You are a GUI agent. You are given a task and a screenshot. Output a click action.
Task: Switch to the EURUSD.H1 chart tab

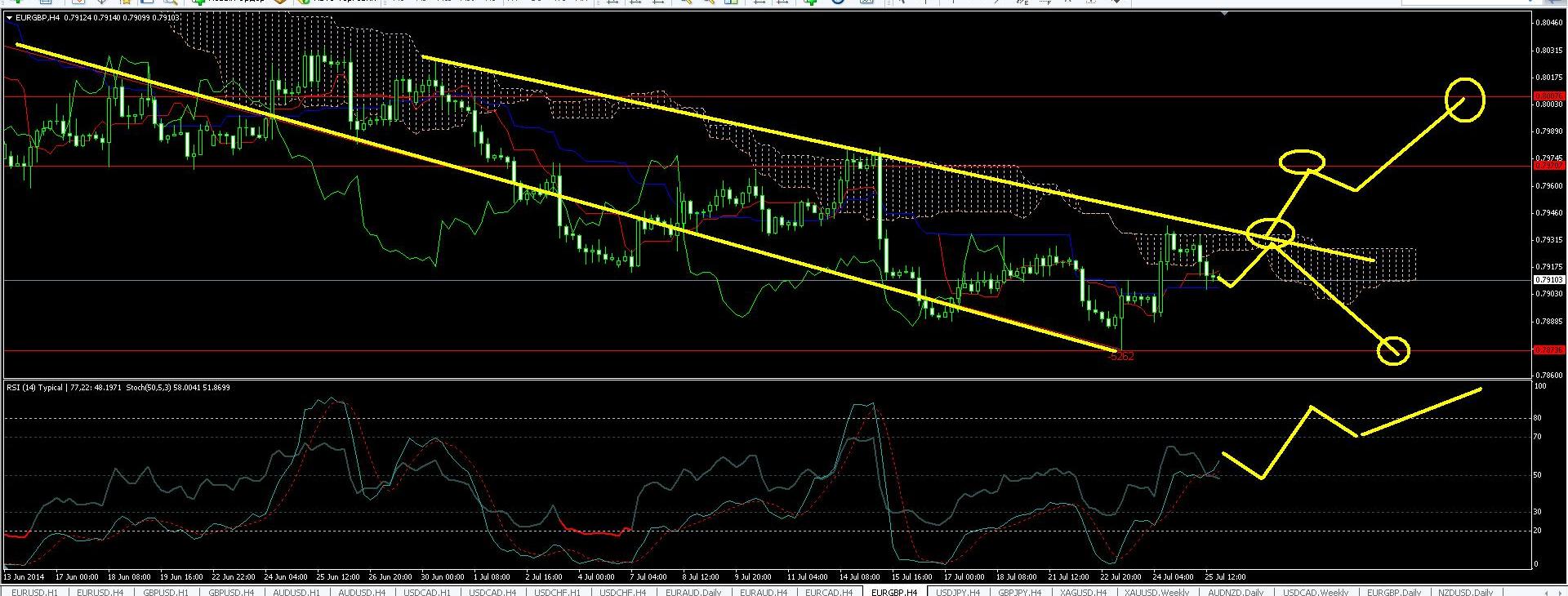(35, 592)
